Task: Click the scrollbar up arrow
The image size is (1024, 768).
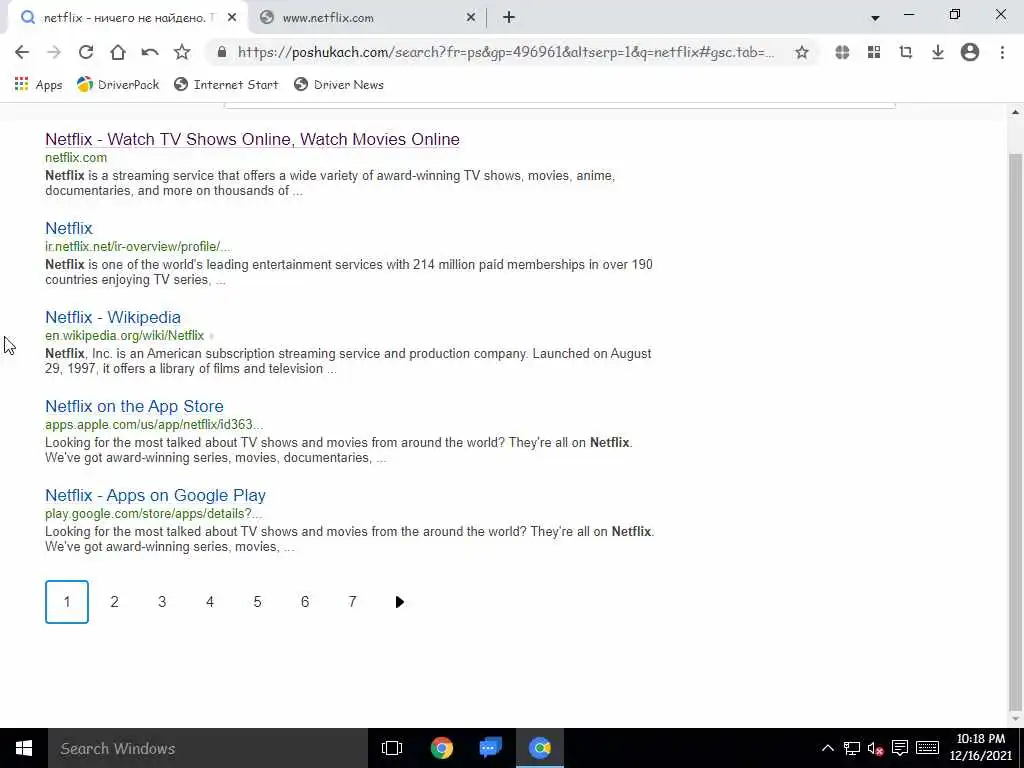Action: pos(1015,112)
